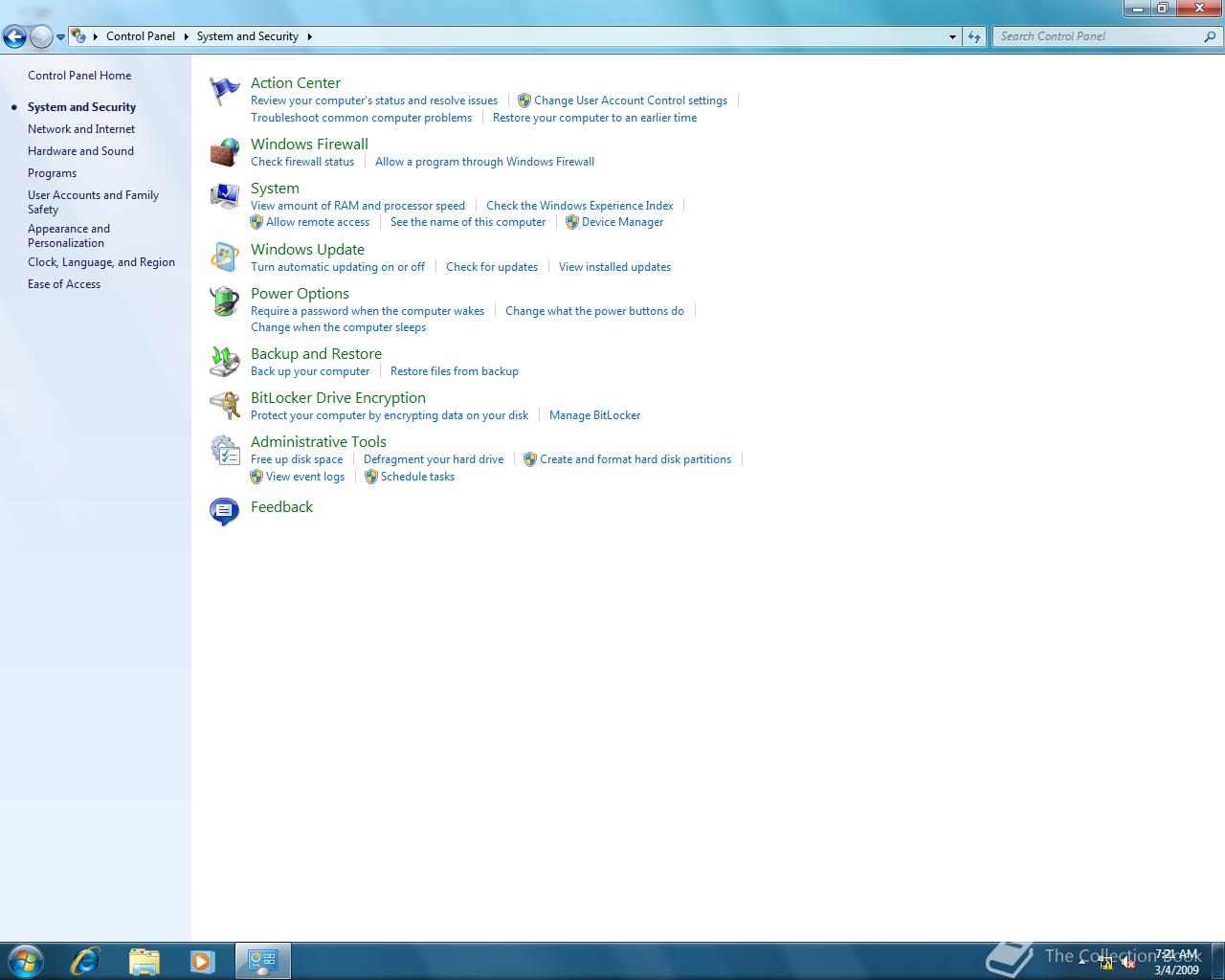Click the Forward navigation arrow button
Viewport: 1225px width, 980px height.
coord(41,37)
